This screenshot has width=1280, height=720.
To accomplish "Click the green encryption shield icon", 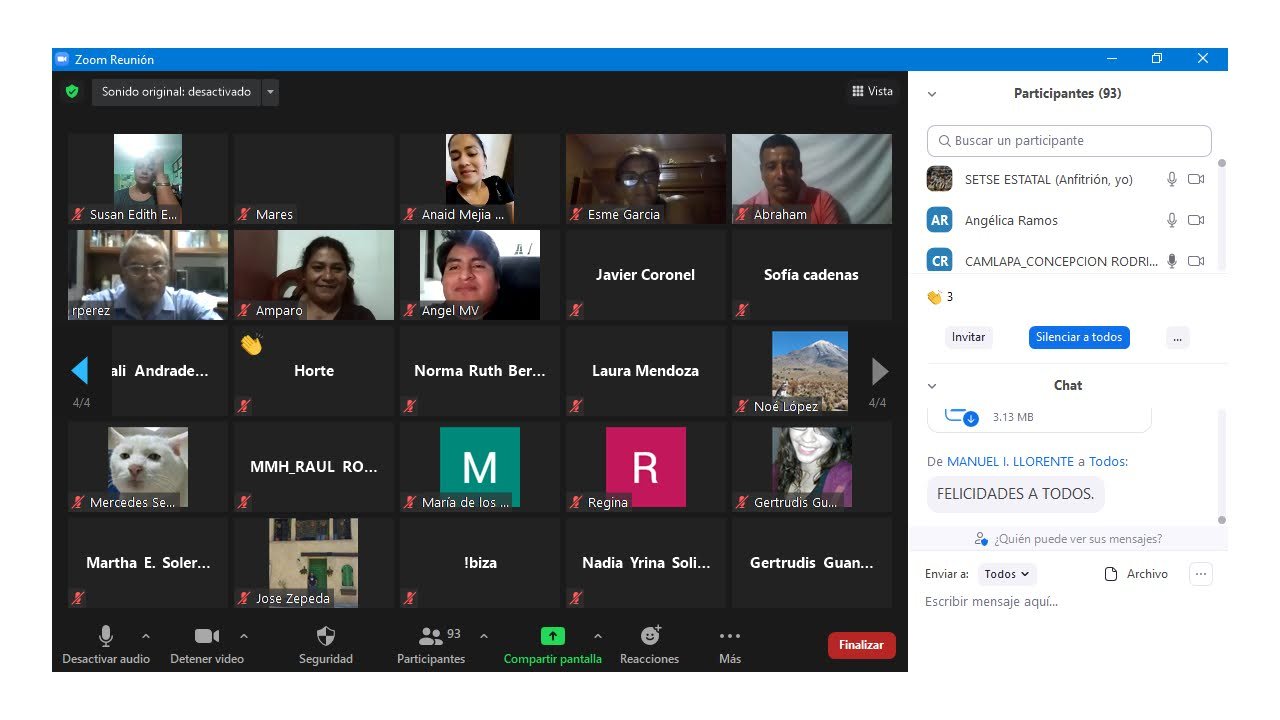I will (x=72, y=92).
